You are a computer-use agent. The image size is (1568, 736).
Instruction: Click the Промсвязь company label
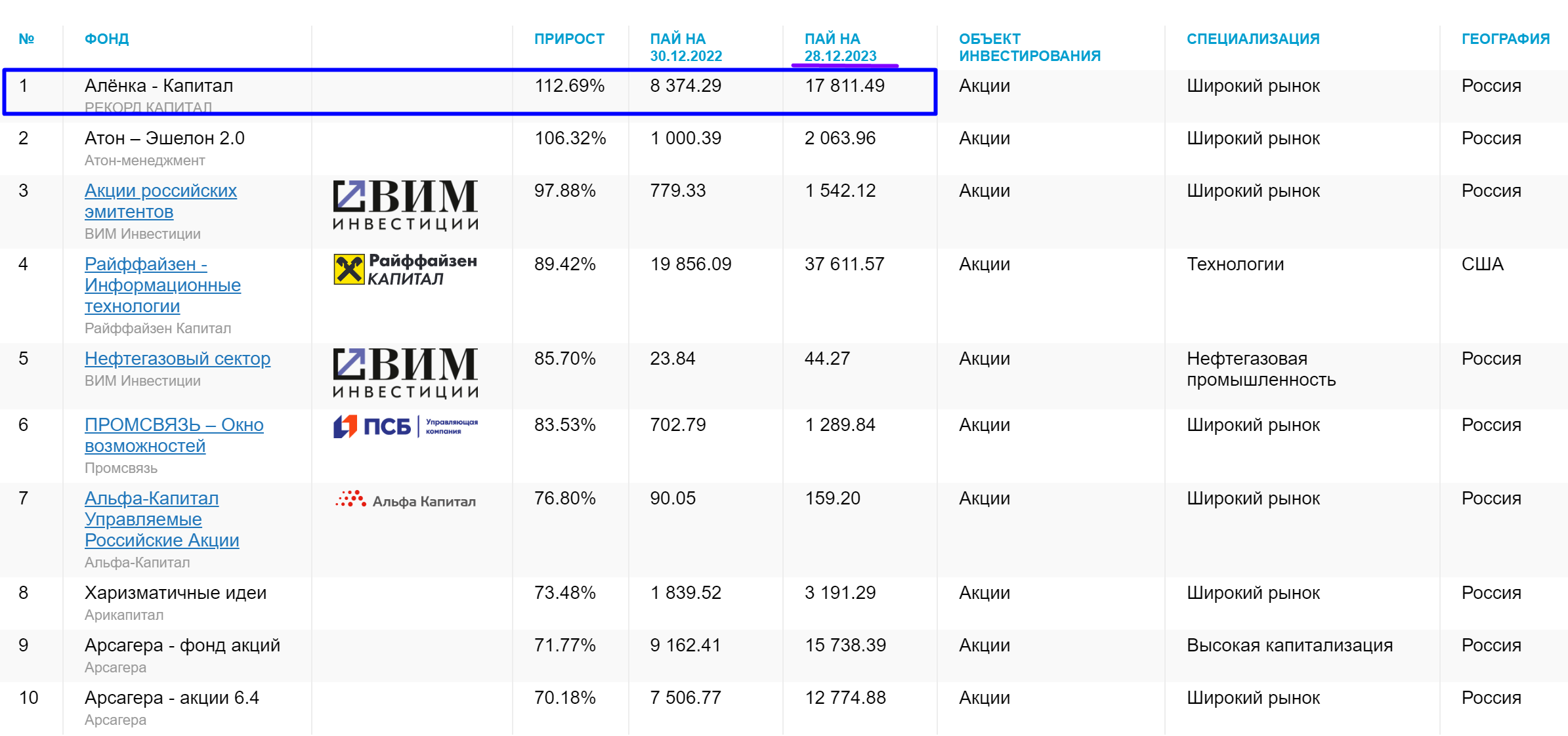coord(121,468)
